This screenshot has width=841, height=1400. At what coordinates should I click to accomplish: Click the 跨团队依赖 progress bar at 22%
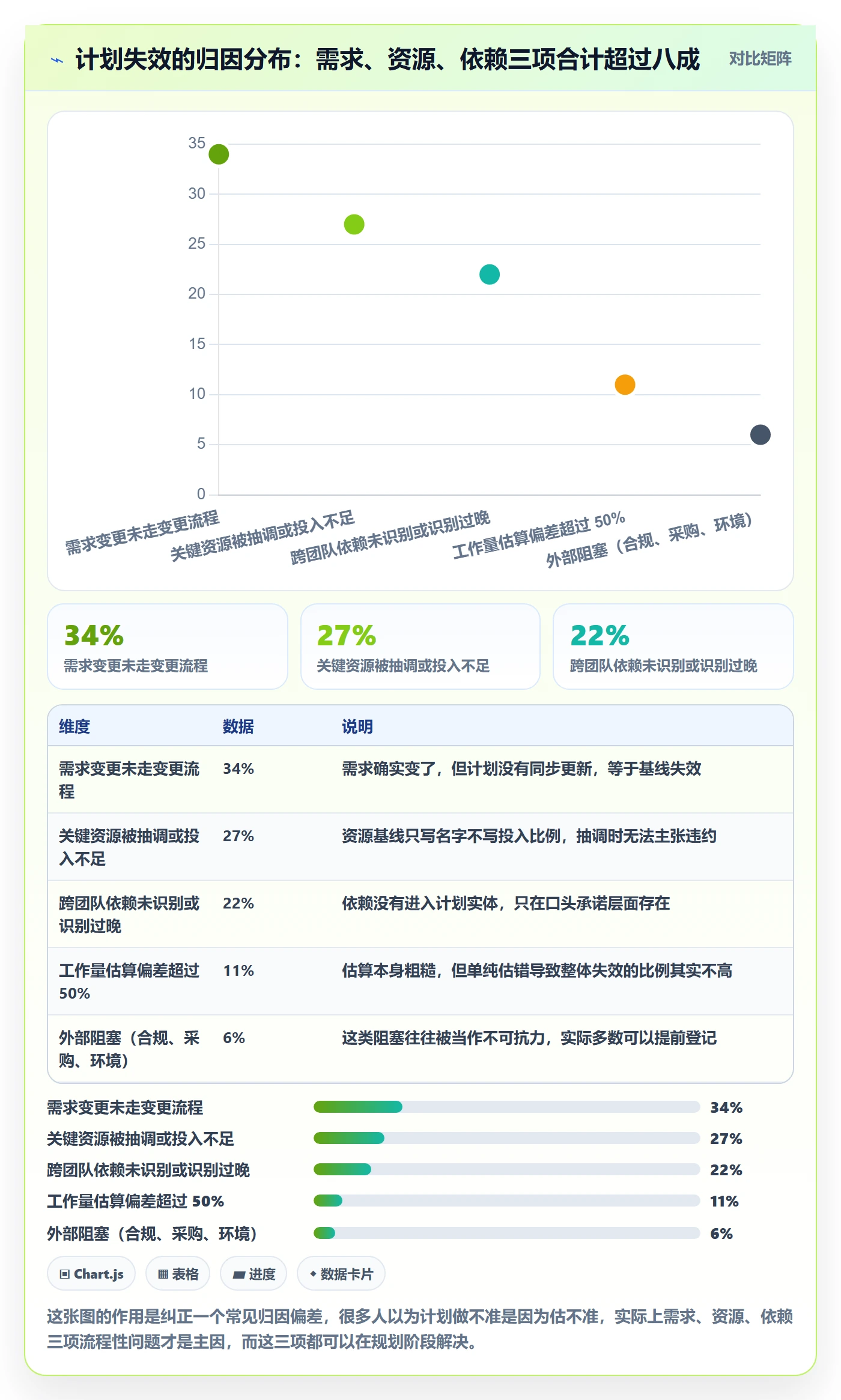tap(506, 1169)
